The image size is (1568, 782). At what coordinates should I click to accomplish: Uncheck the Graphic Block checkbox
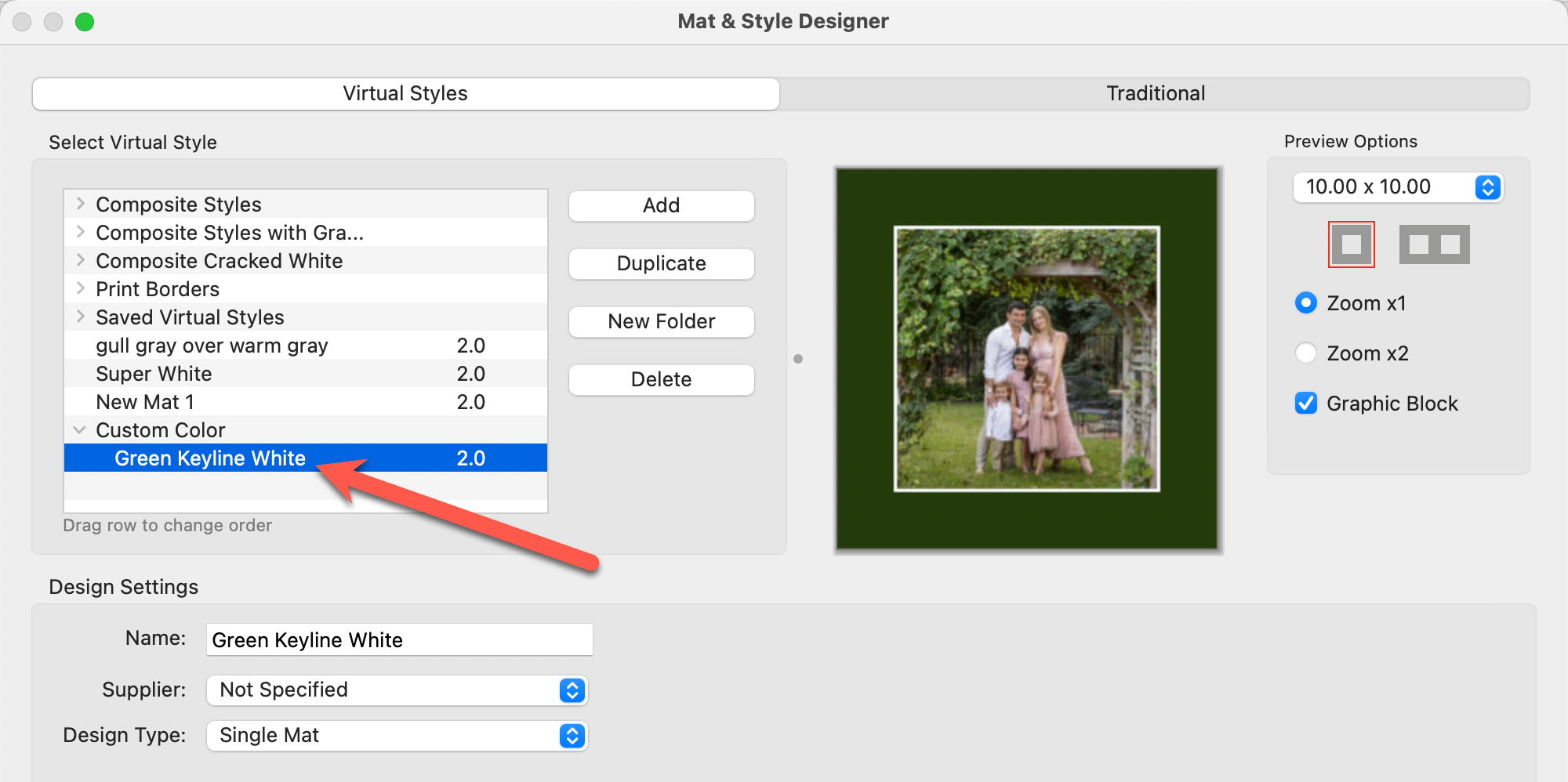pyautogui.click(x=1306, y=404)
